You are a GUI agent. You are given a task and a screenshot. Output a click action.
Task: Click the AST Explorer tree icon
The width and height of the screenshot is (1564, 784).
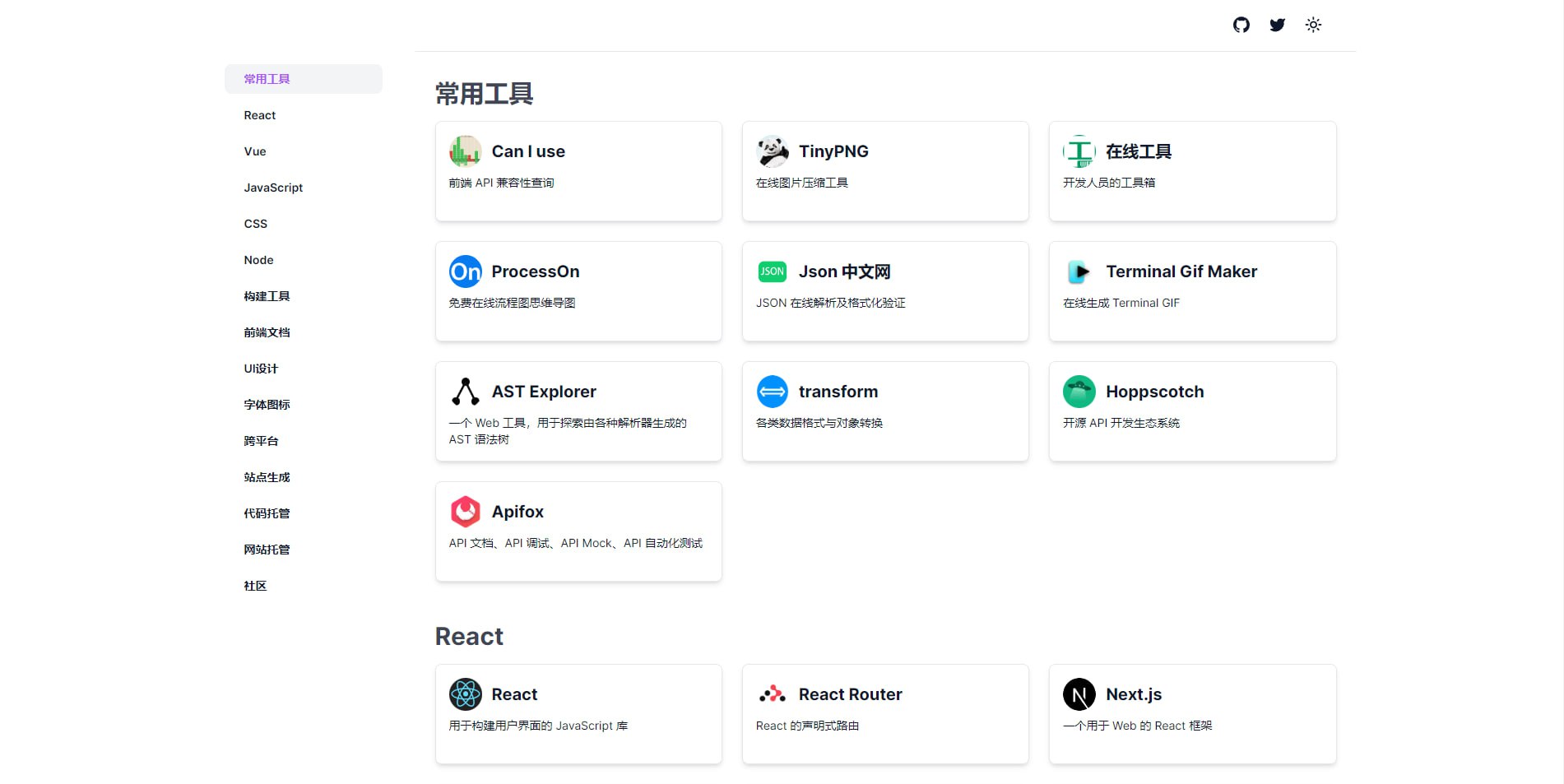465,392
